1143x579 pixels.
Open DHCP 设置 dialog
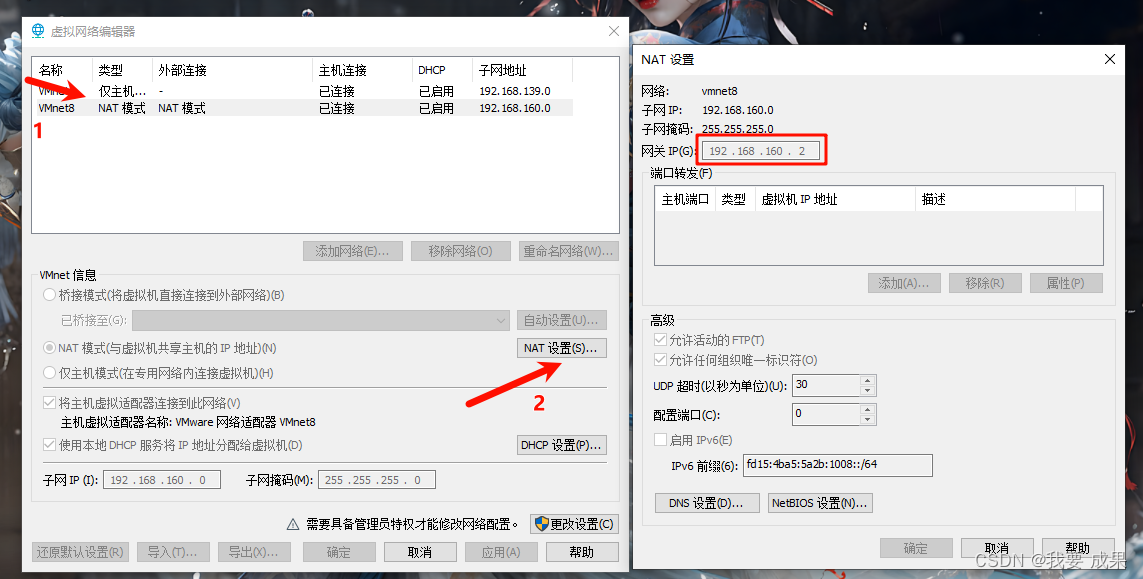tap(561, 445)
